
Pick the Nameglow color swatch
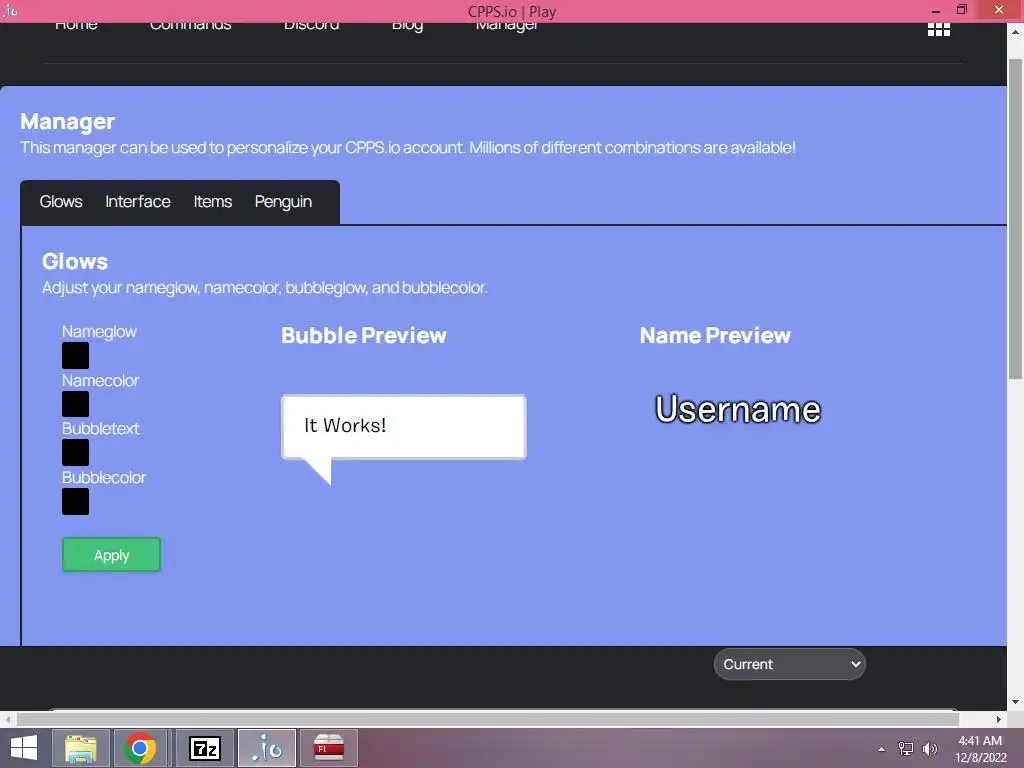pos(75,356)
